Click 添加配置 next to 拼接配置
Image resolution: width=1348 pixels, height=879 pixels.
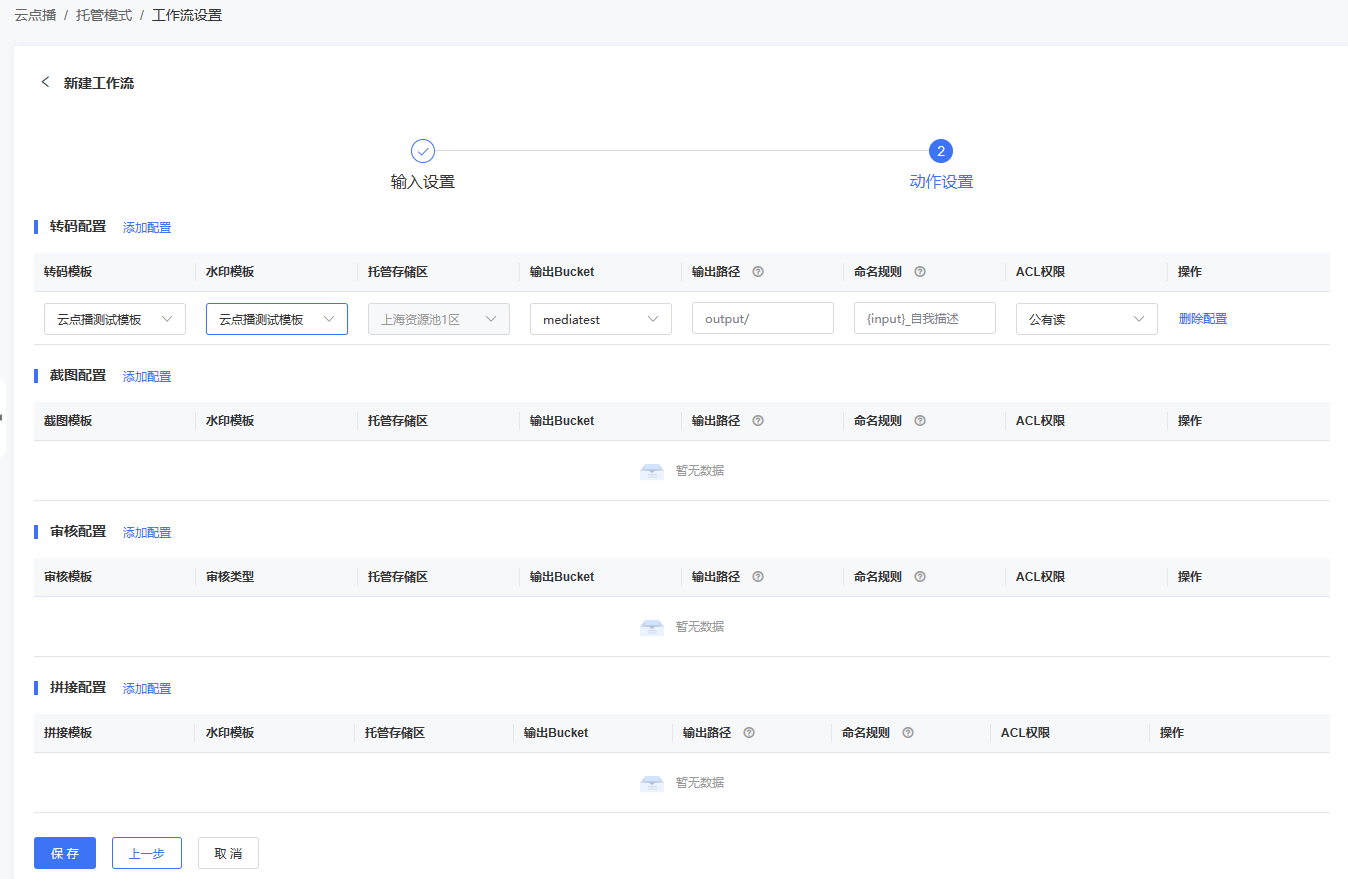point(147,689)
